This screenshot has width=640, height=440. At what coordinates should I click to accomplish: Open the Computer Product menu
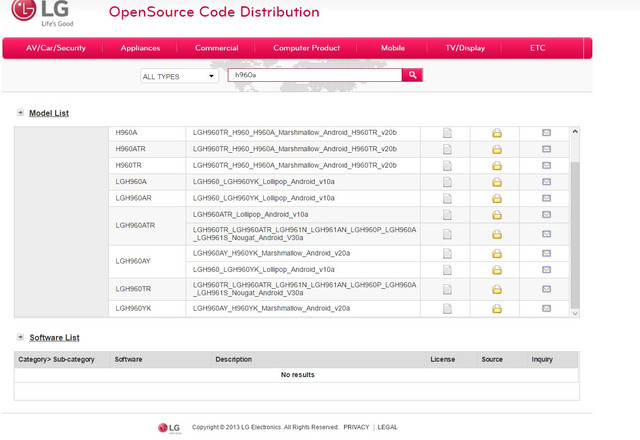[307, 48]
